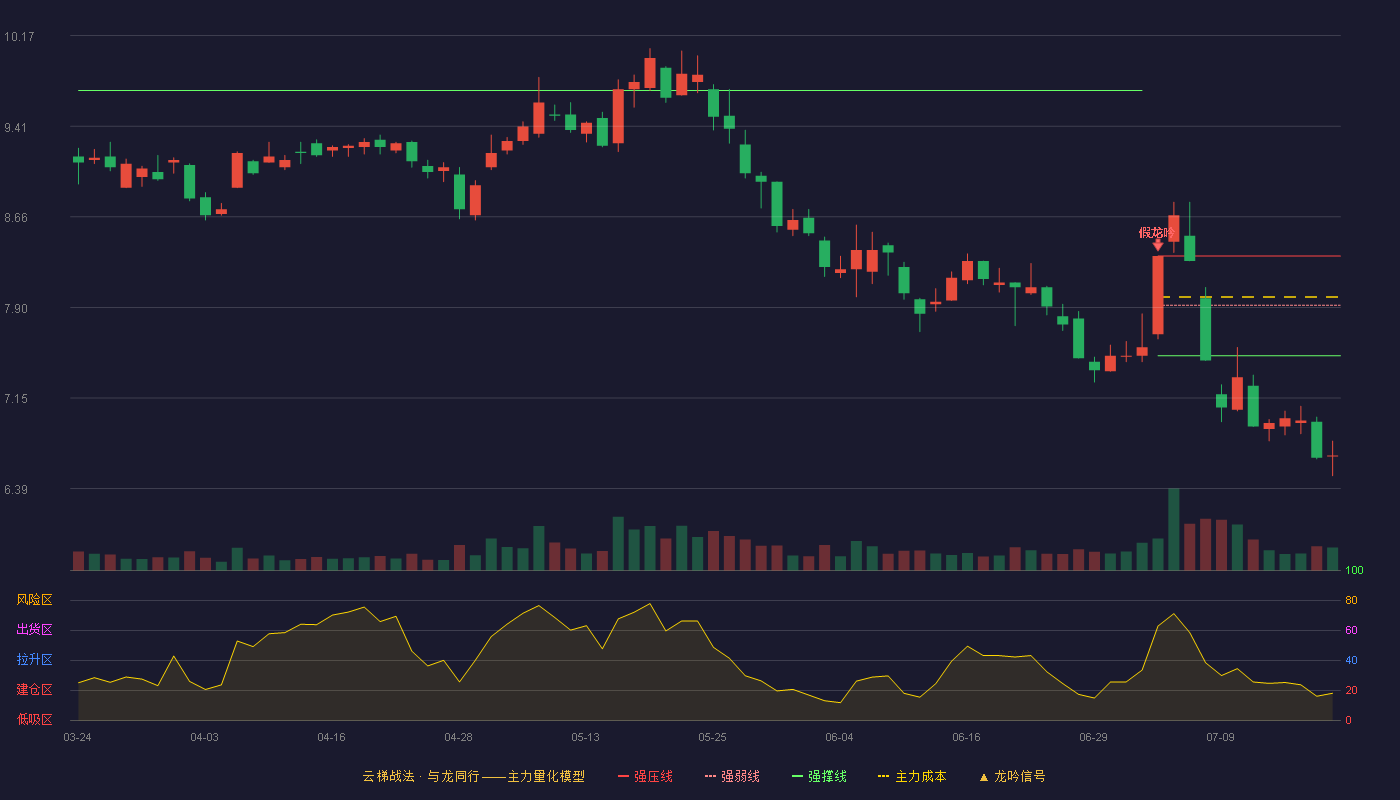This screenshot has width=1400, height=800.
Task: Click the 04-16 date label
Action: [331, 737]
